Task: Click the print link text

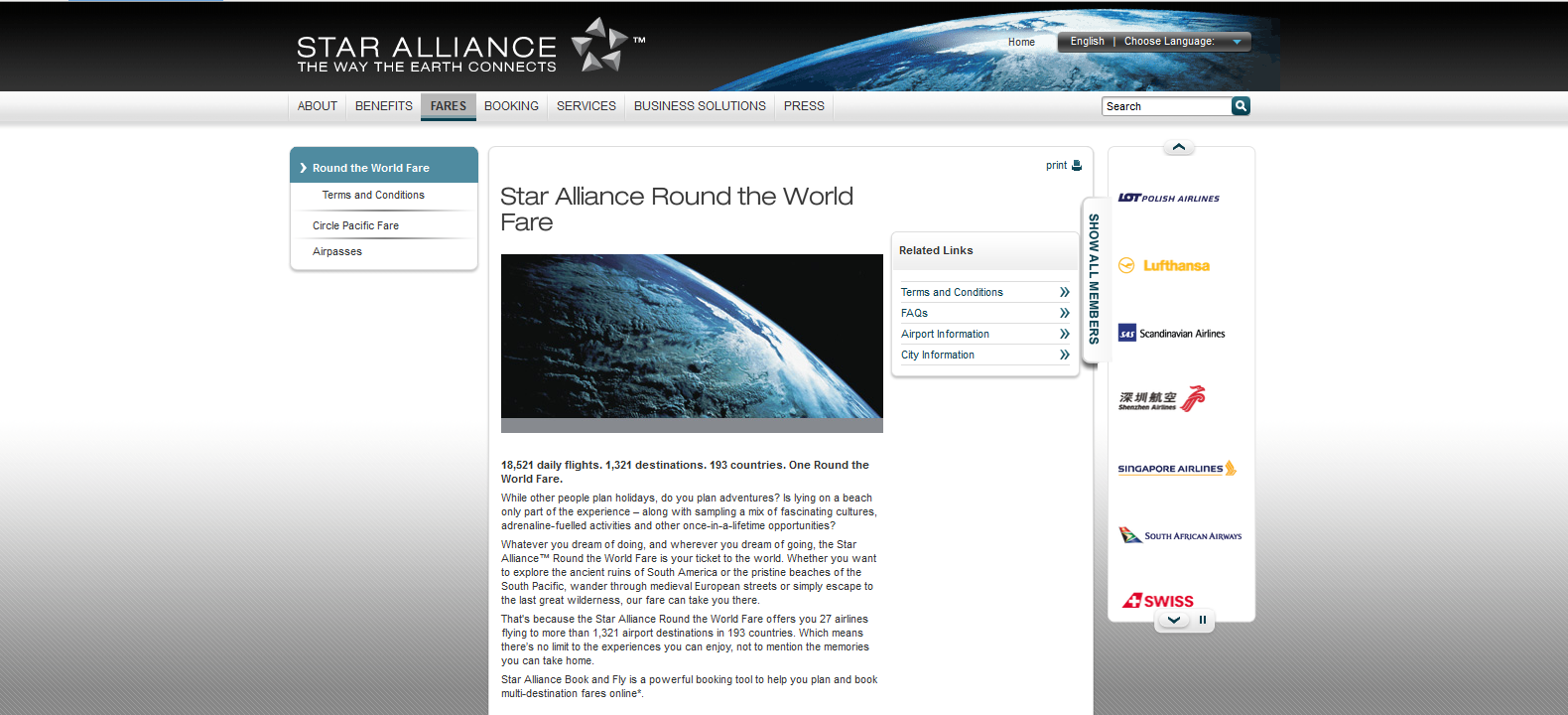Action: (x=1056, y=166)
